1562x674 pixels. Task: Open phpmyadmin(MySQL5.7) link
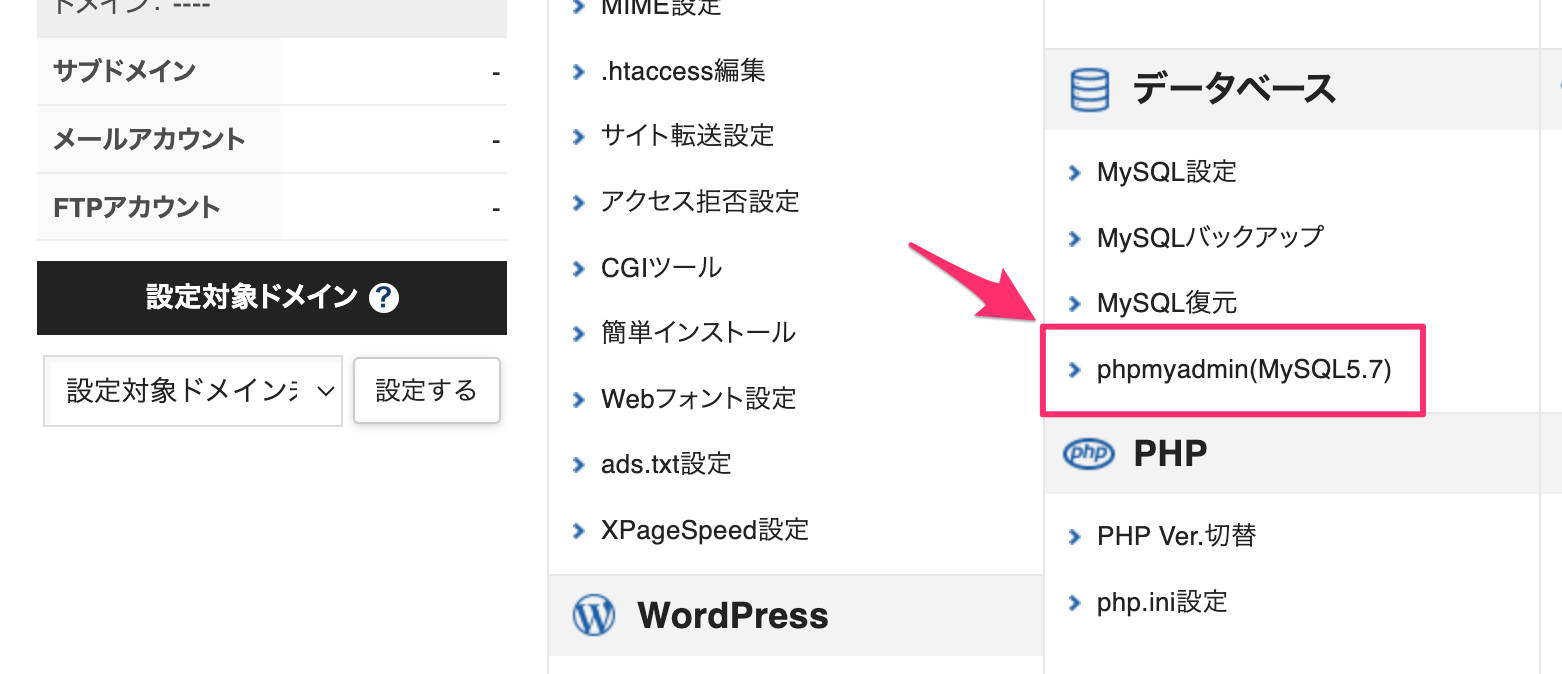click(1244, 370)
